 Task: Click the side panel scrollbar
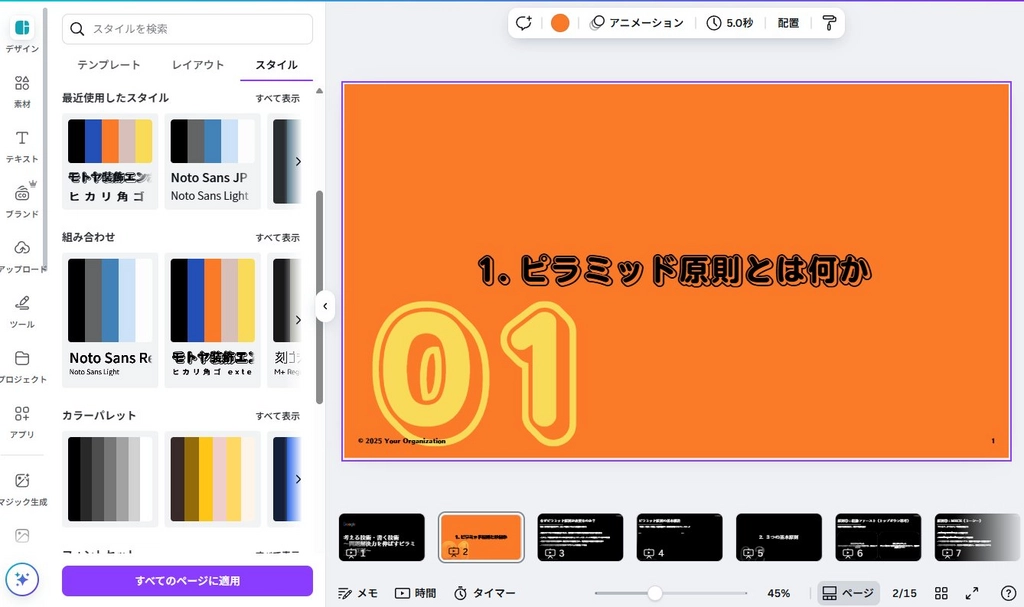pos(319,297)
